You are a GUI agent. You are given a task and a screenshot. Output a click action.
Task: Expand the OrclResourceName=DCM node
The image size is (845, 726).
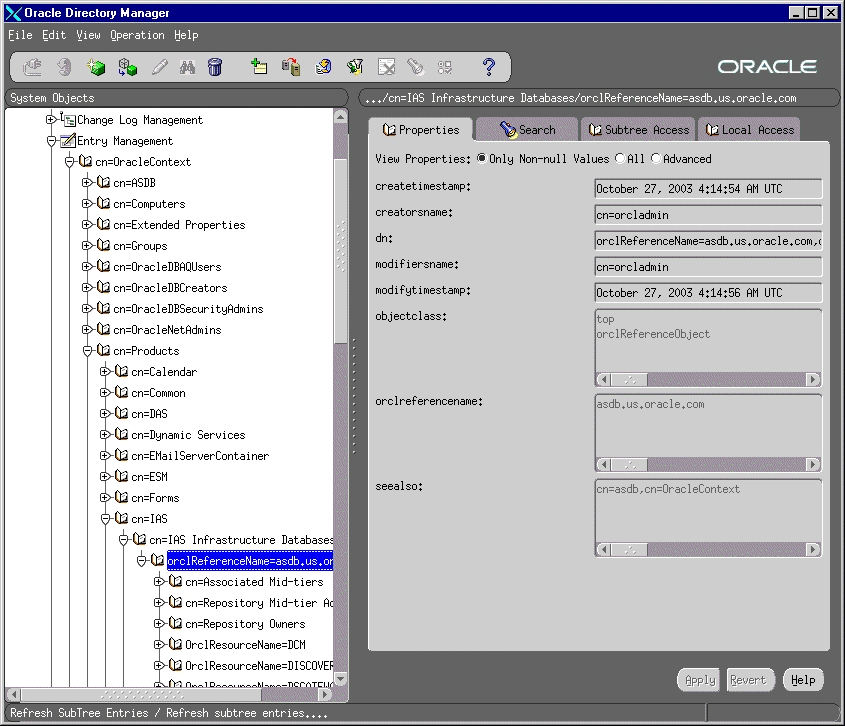click(159, 645)
